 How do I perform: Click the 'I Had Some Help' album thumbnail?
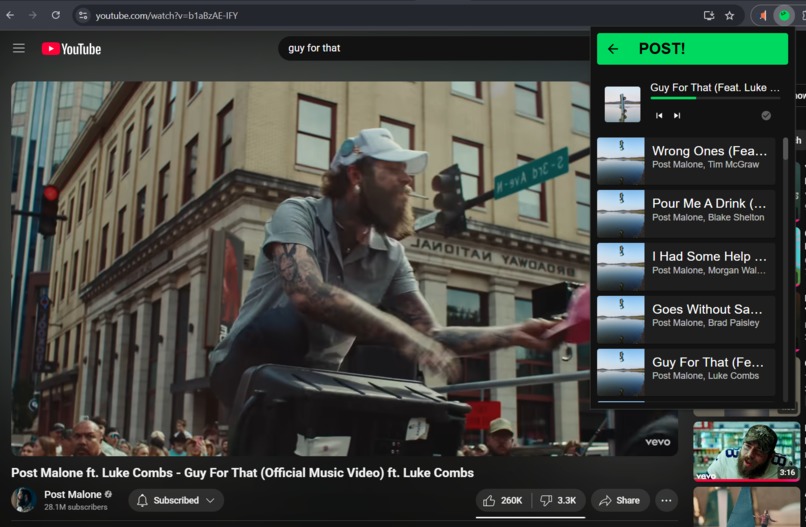coord(620,266)
